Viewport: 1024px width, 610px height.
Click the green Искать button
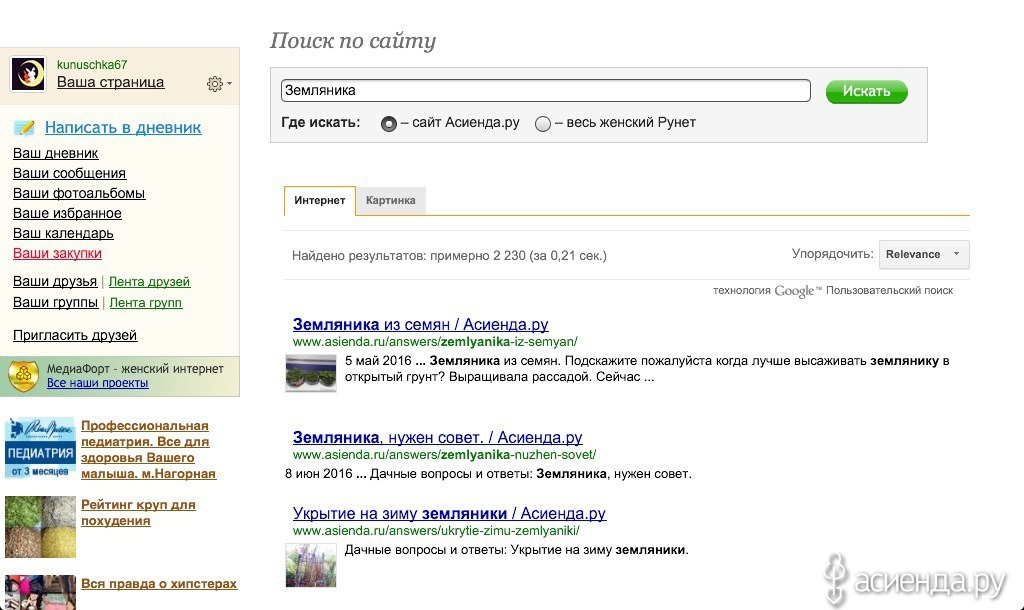point(867,91)
